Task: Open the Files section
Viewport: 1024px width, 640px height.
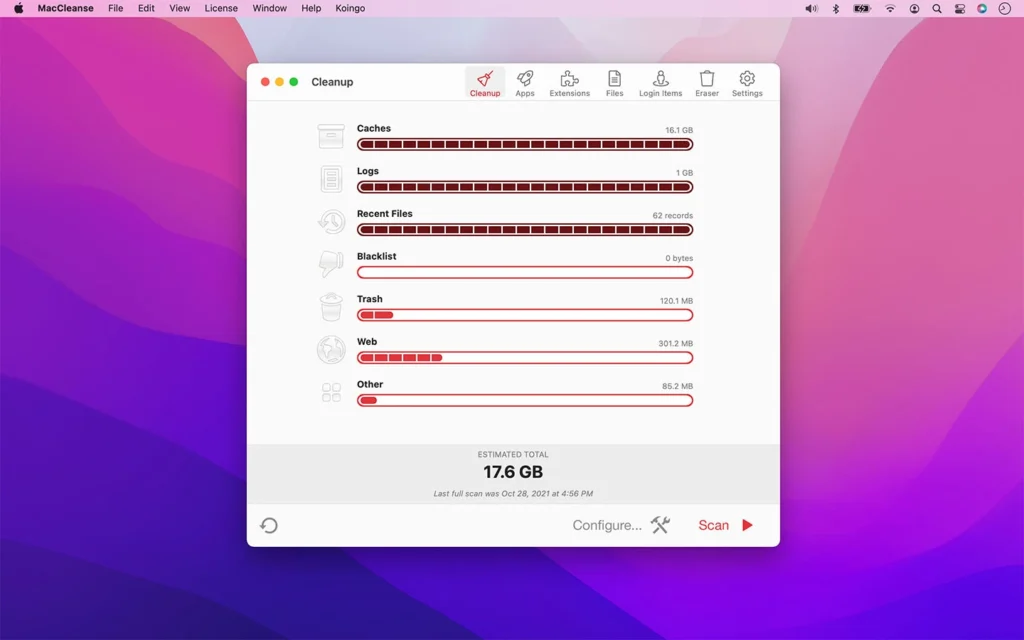Action: coord(614,83)
